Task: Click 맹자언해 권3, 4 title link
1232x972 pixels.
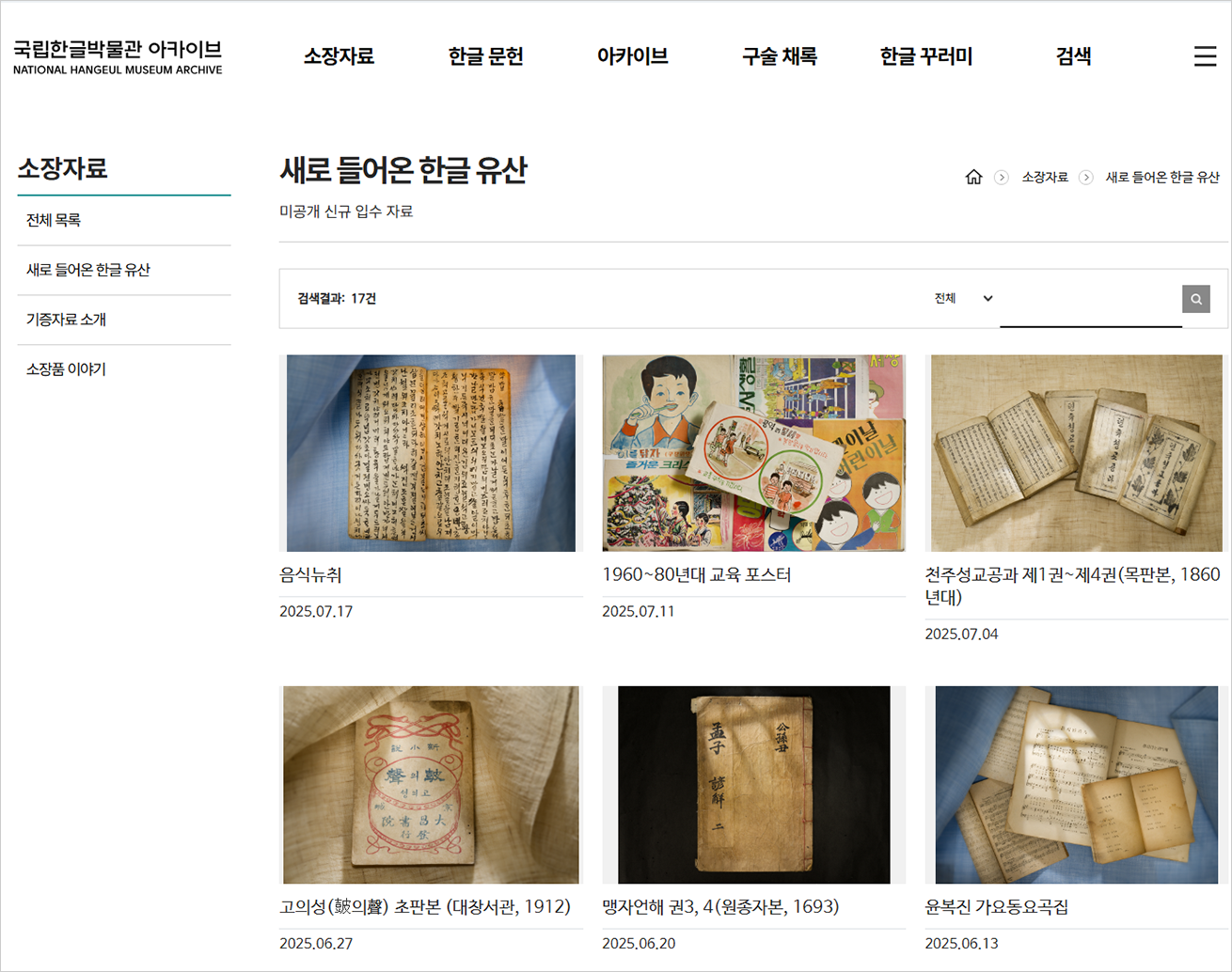Action: (720, 907)
